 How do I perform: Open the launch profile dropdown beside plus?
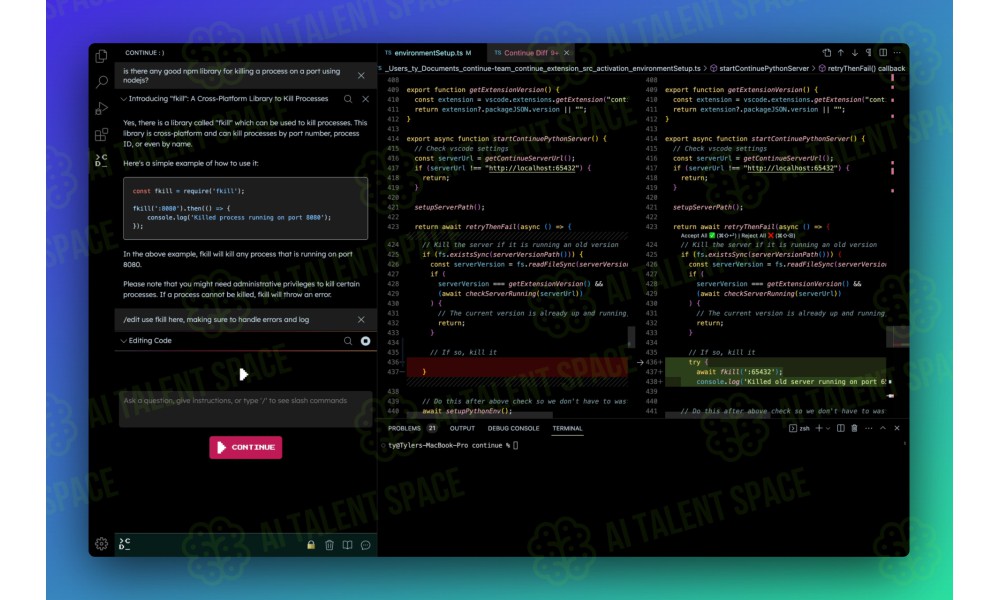tap(828, 428)
